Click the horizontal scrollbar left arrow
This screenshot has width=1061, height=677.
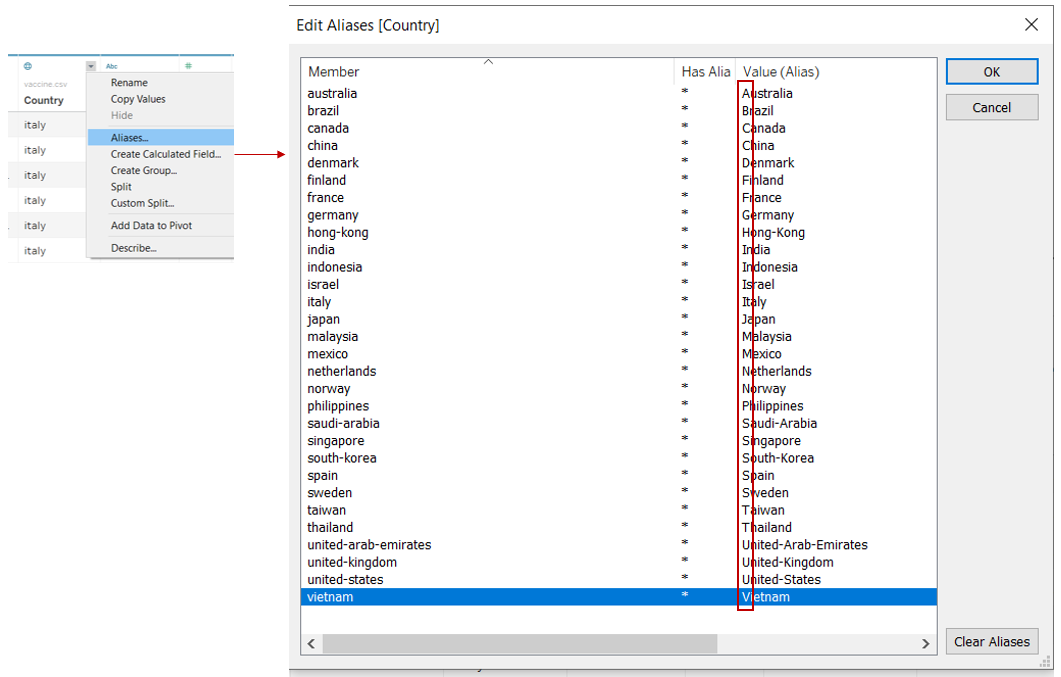point(312,644)
